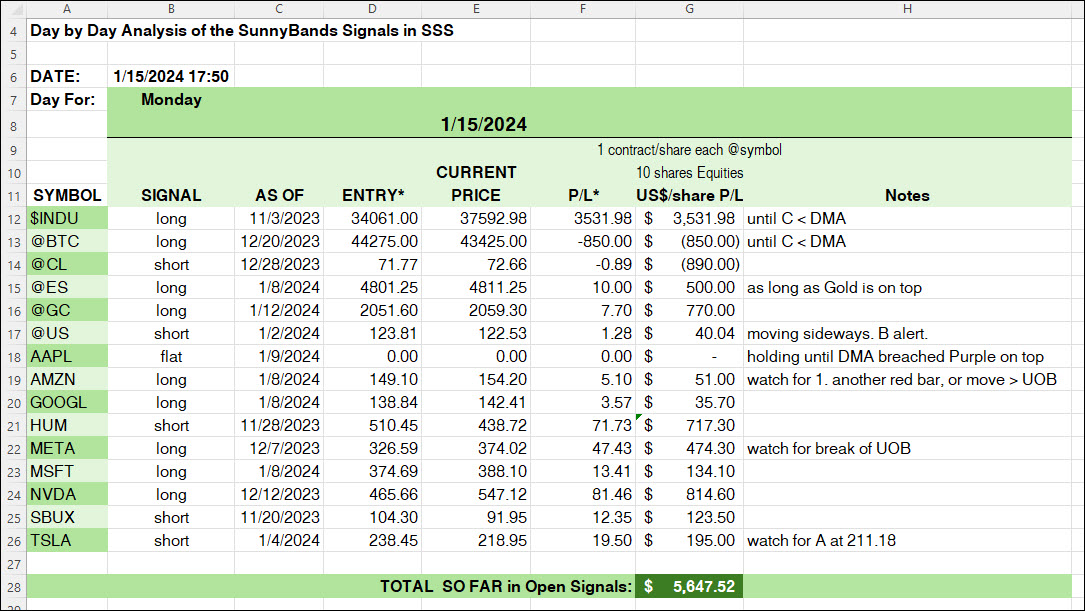Select the 'NVDA' symbol cell
Viewport: 1085px width, 611px height.
coord(66,495)
